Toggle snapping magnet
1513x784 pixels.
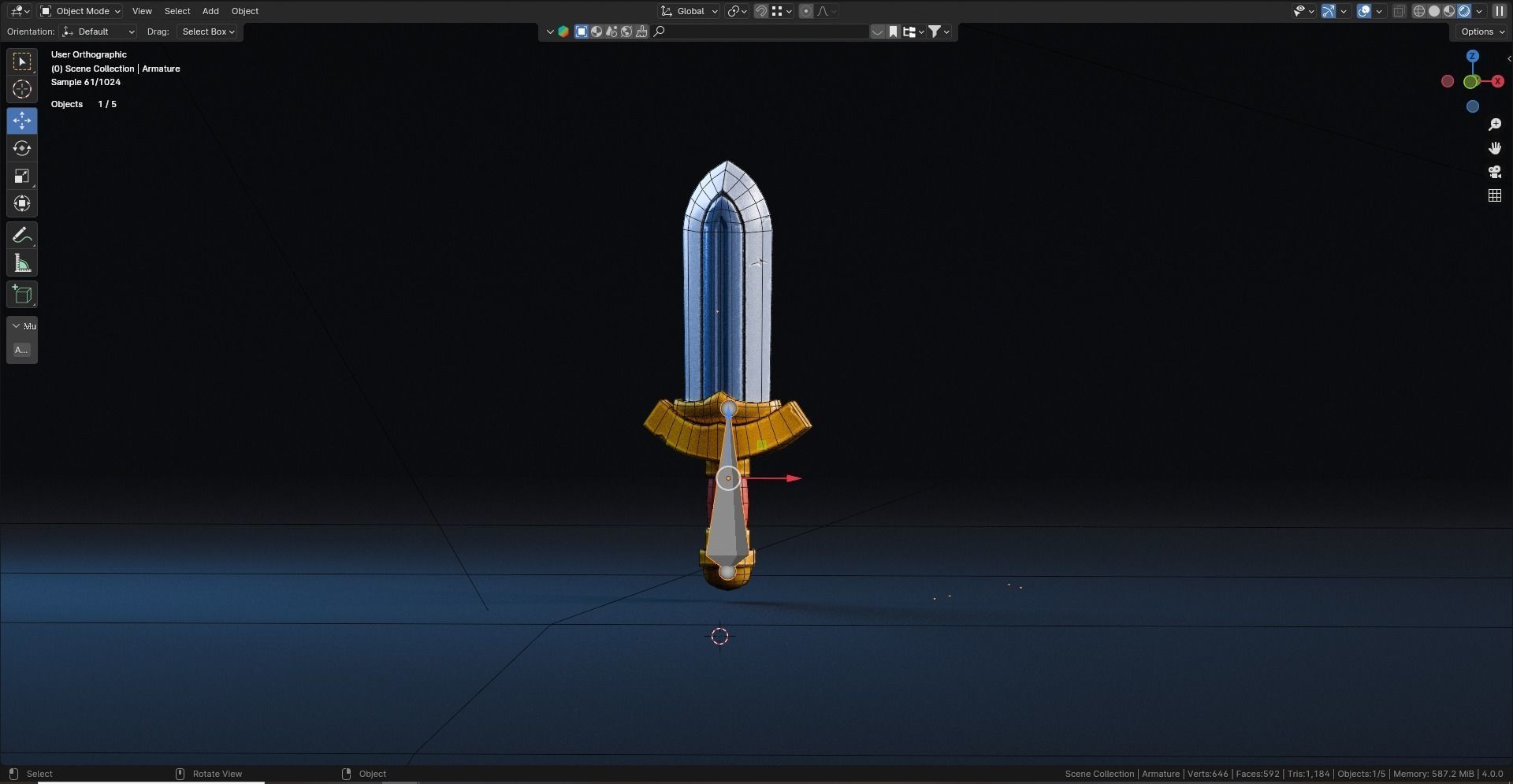click(761, 11)
